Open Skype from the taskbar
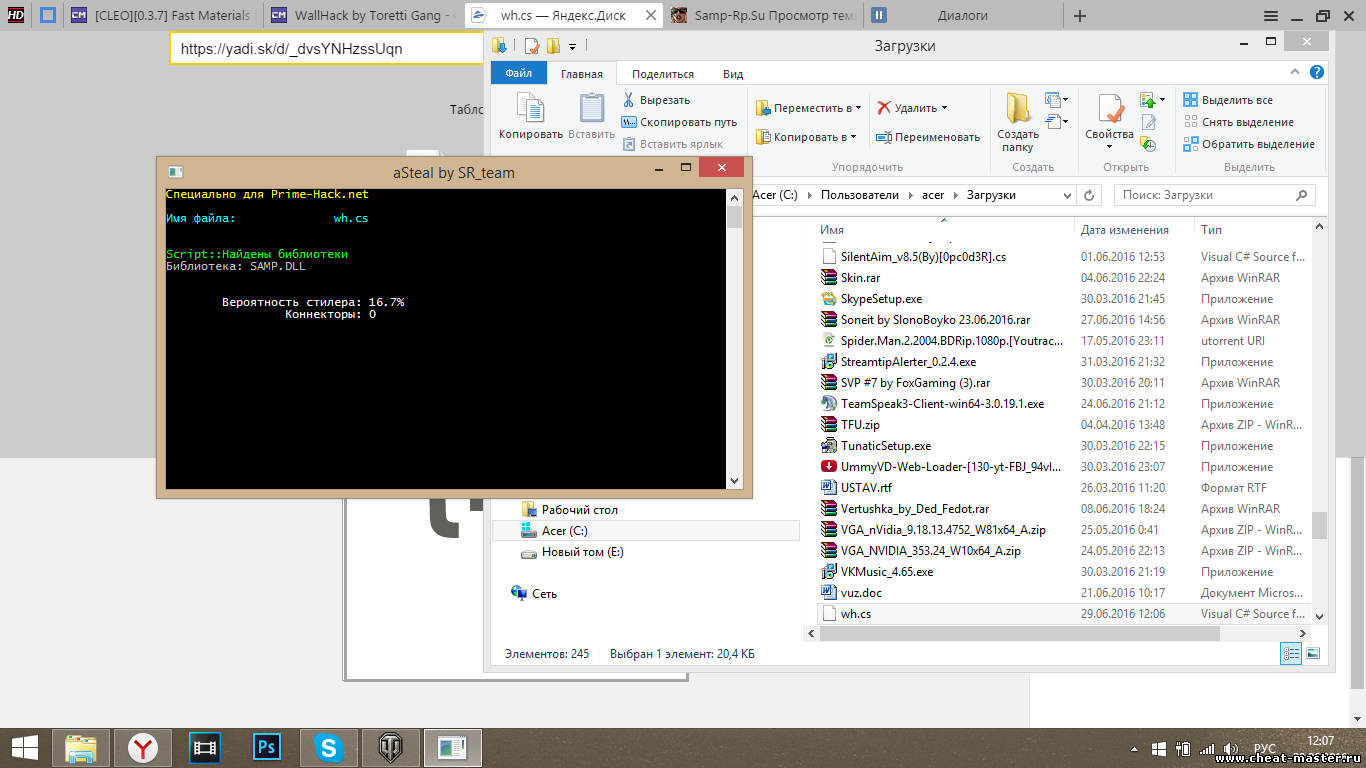This screenshot has height=768, width=1366. tap(328, 747)
